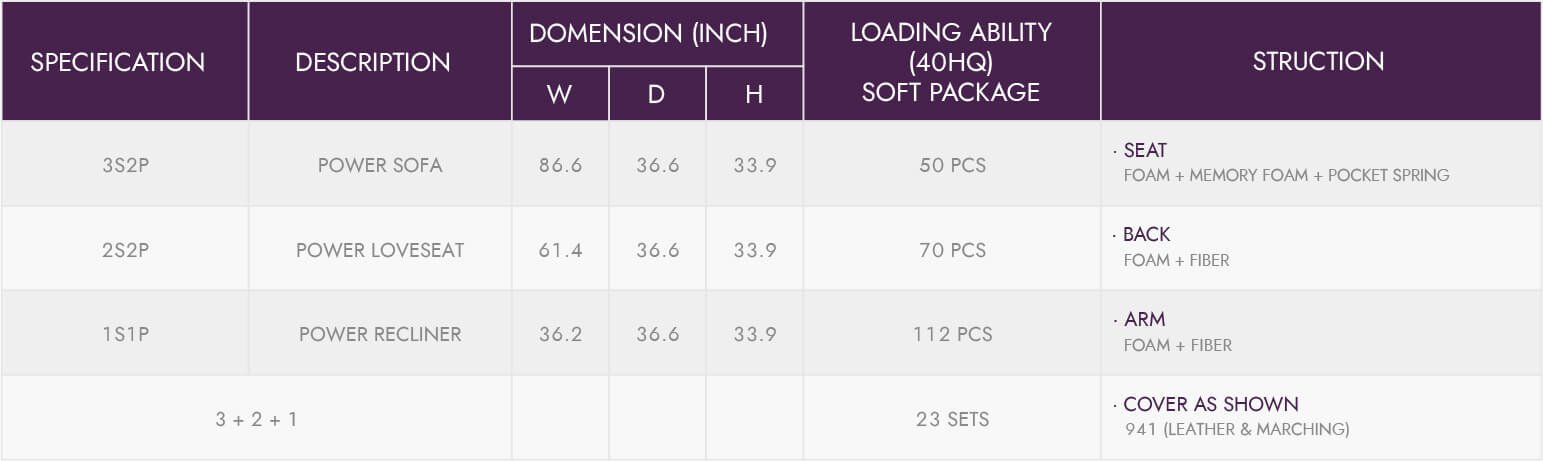Select the LOADING ABILITY (40HQ) header
The image size is (1543, 461).
[952, 62]
